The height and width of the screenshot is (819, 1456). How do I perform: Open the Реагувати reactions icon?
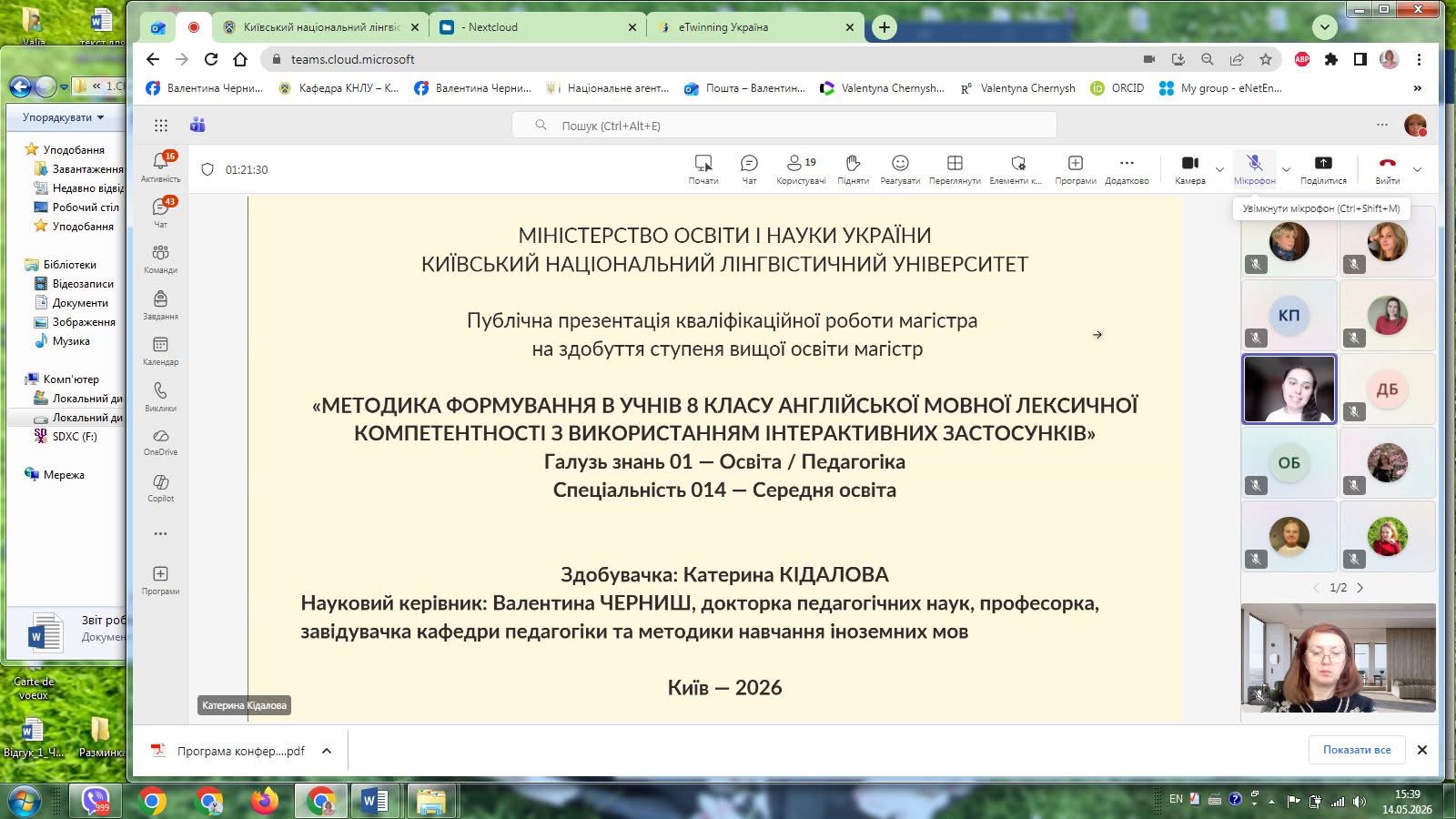(x=900, y=168)
